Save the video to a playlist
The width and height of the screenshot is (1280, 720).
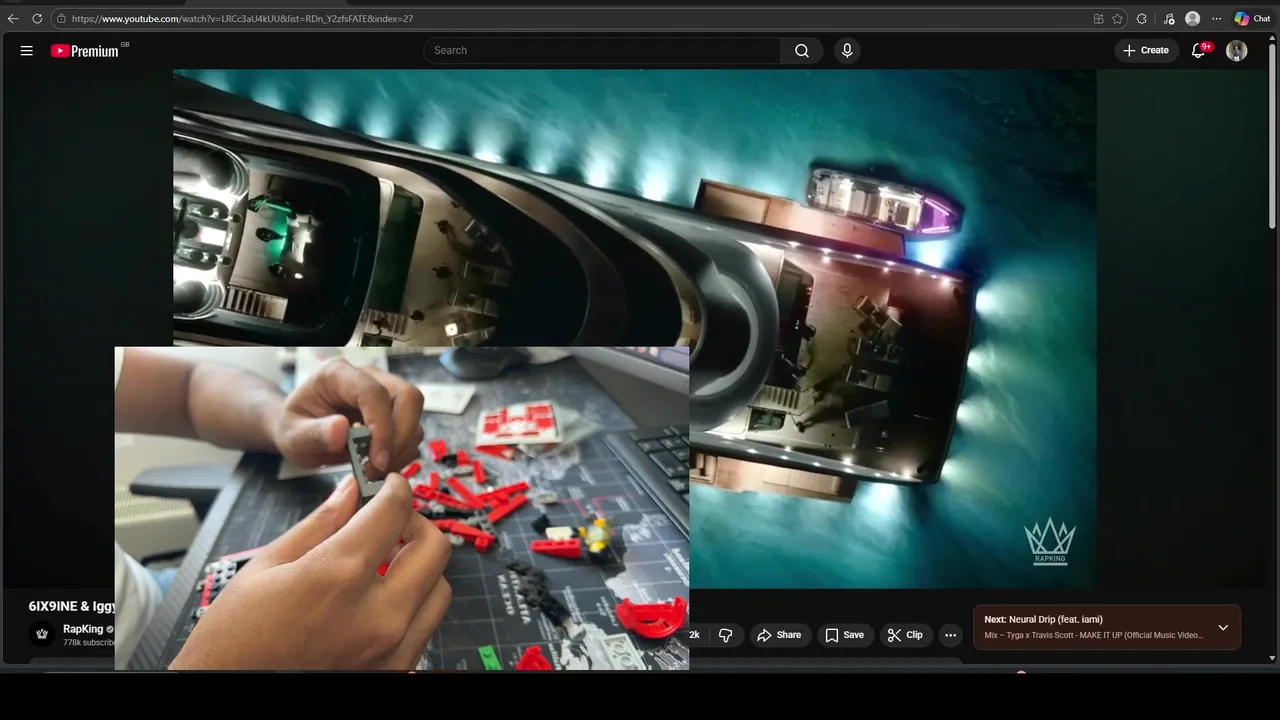click(844, 635)
